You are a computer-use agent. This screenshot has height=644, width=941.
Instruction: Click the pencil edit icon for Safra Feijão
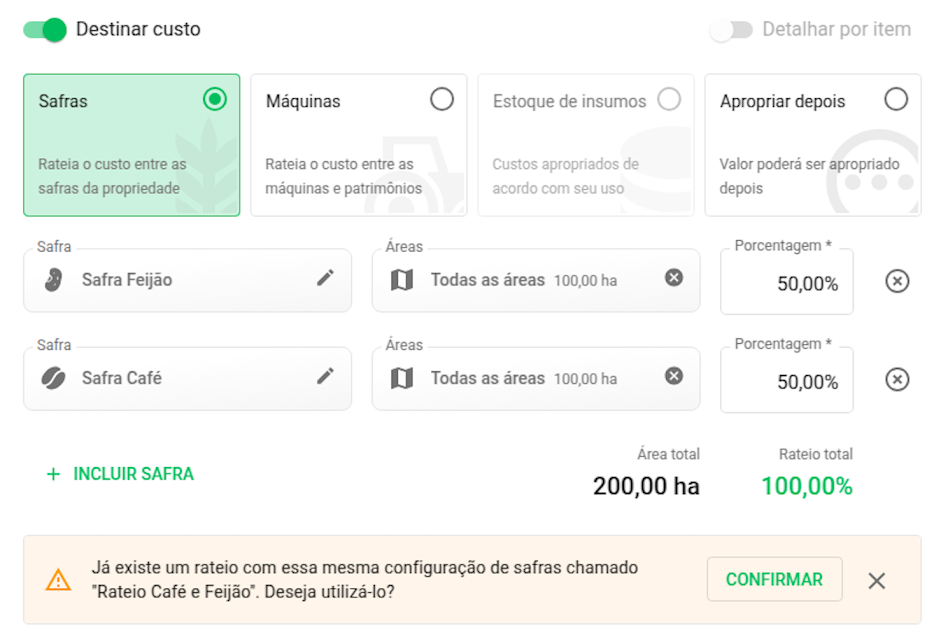coord(325,279)
